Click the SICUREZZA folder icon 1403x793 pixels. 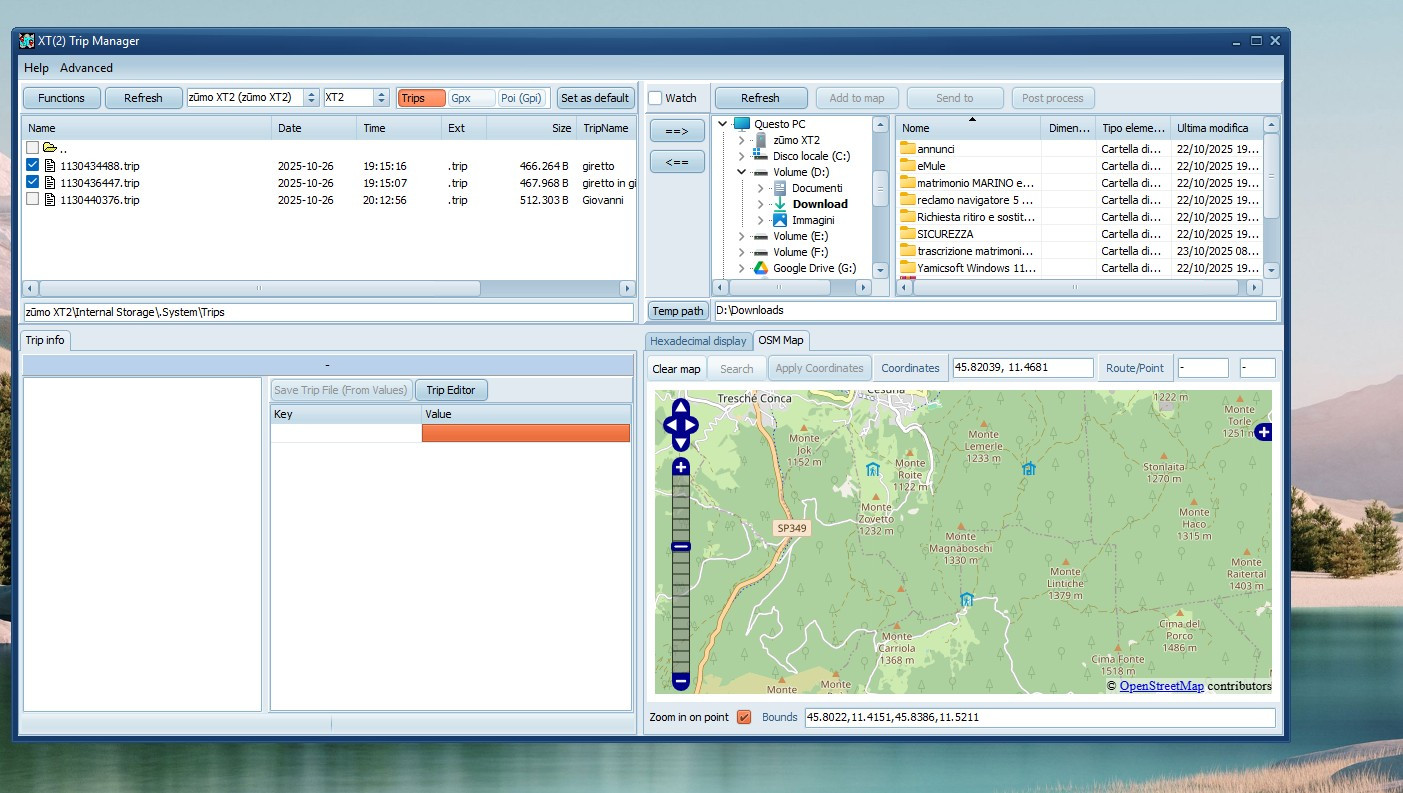pyautogui.click(x=908, y=234)
